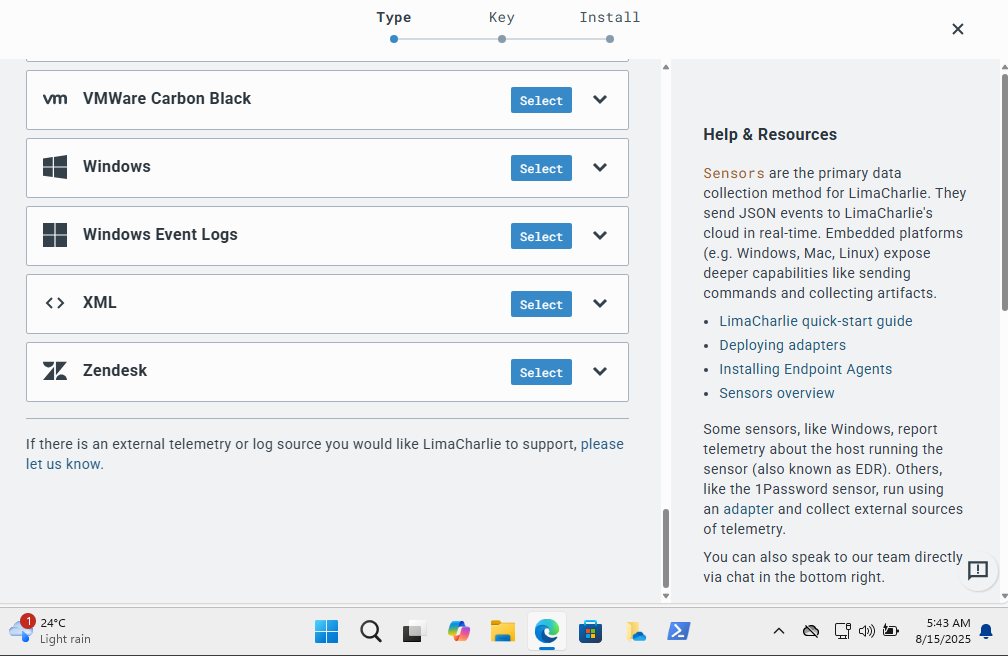Click the sensor list scroll-up arrow
1008x656 pixels.
[666, 67]
